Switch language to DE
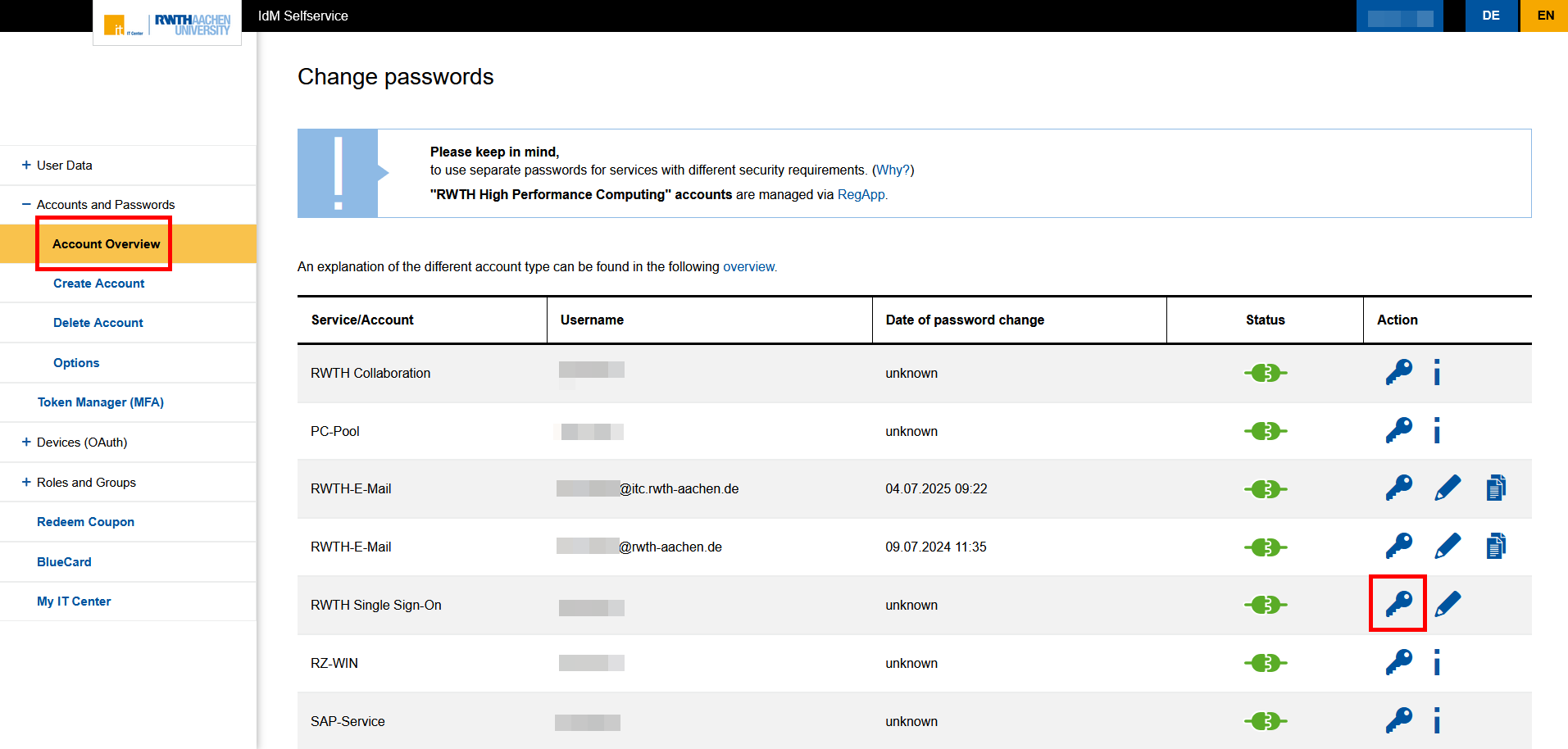 click(x=1491, y=15)
